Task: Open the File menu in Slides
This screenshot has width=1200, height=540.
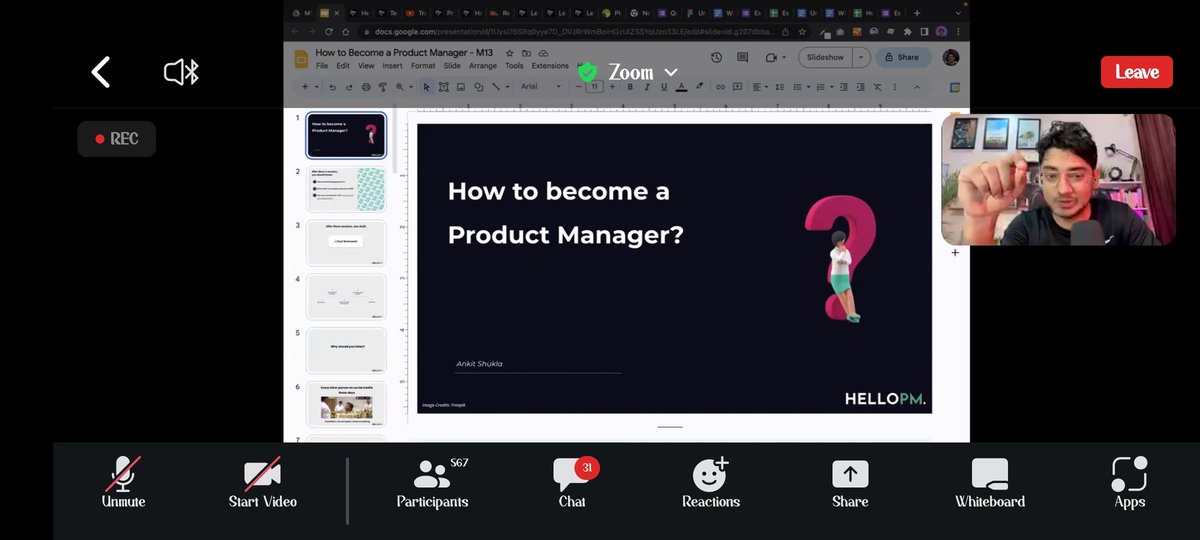Action: click(x=322, y=66)
